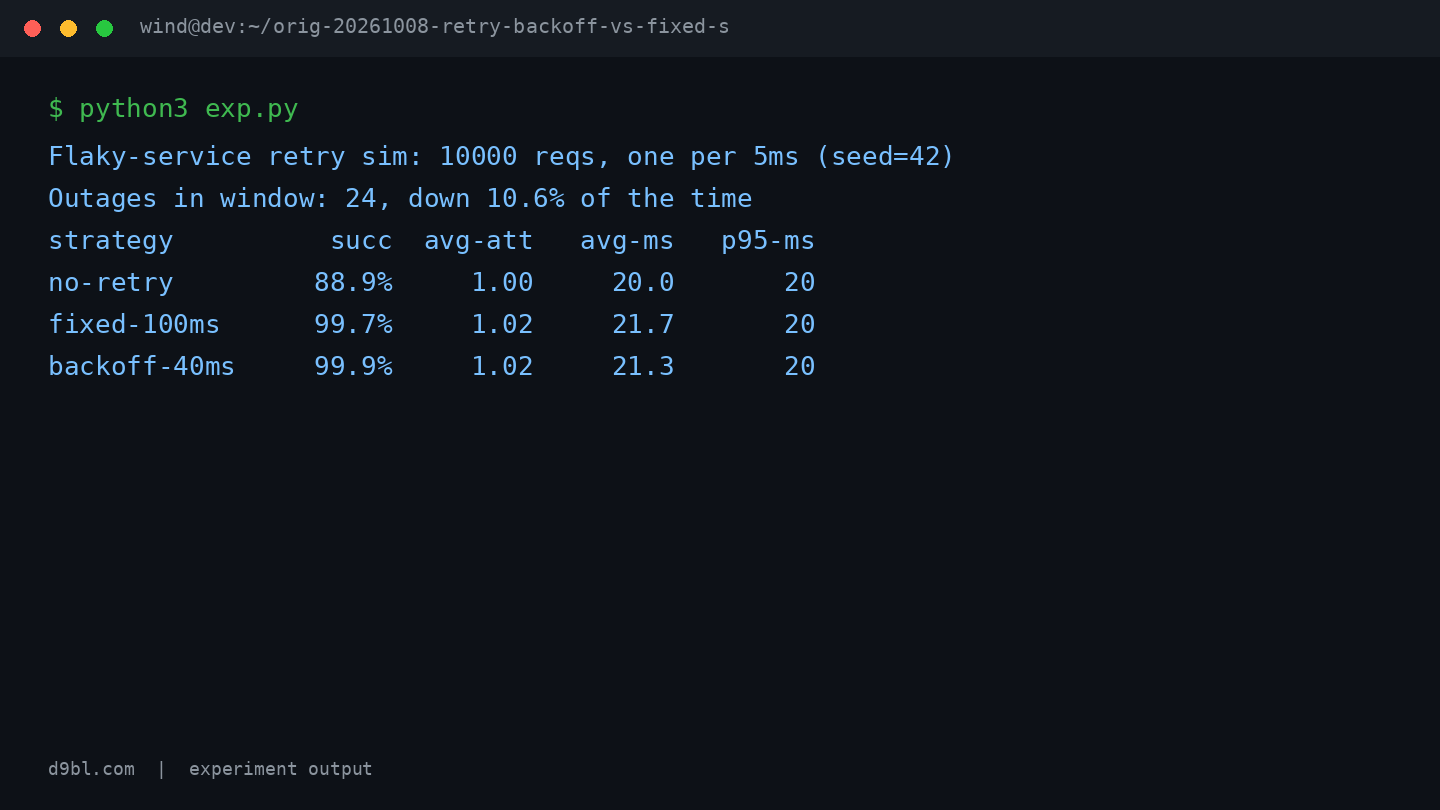Click the "avg-att" column header
Screen dimensions: 1440x810
click(x=478, y=241)
